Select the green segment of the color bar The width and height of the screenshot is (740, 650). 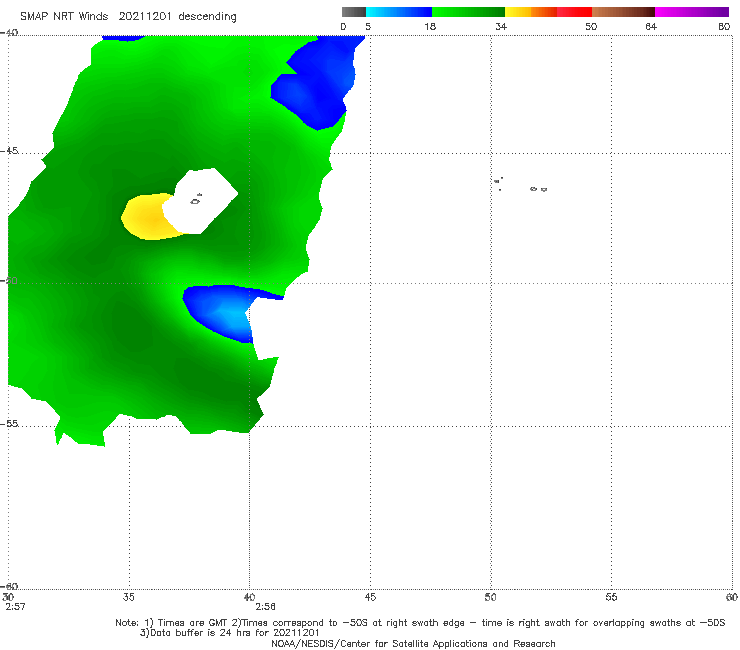point(468,12)
